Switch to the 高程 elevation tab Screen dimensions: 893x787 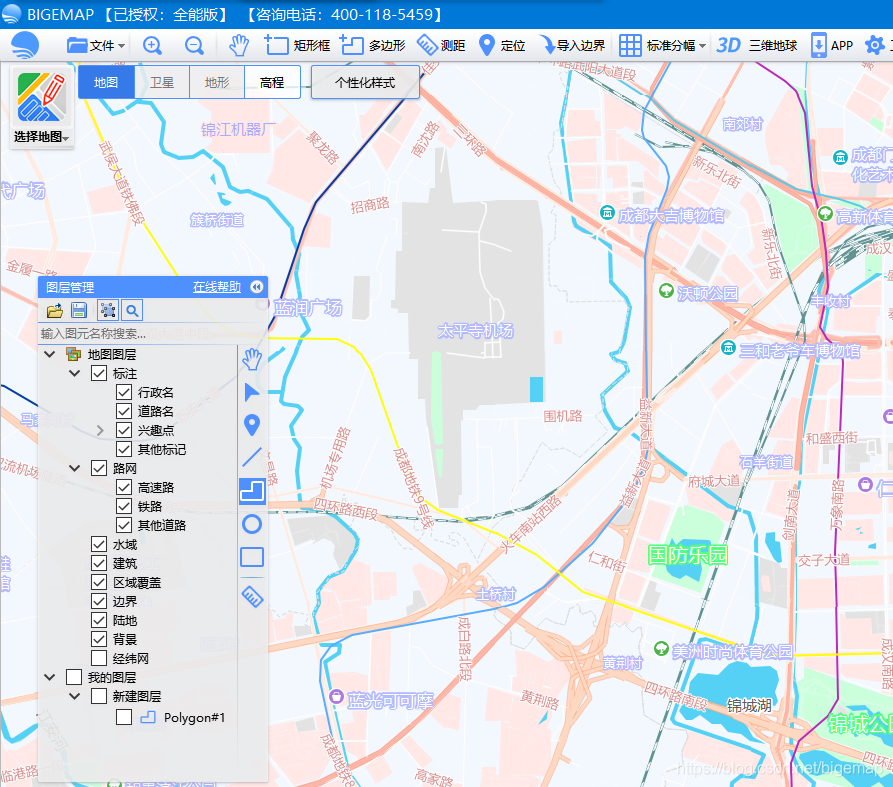272,83
